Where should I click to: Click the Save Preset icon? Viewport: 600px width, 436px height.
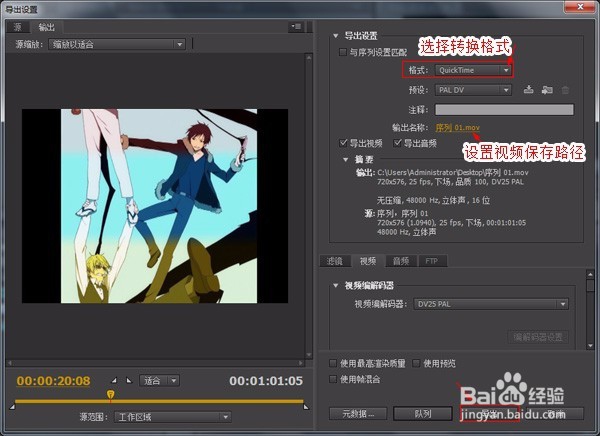coord(528,90)
